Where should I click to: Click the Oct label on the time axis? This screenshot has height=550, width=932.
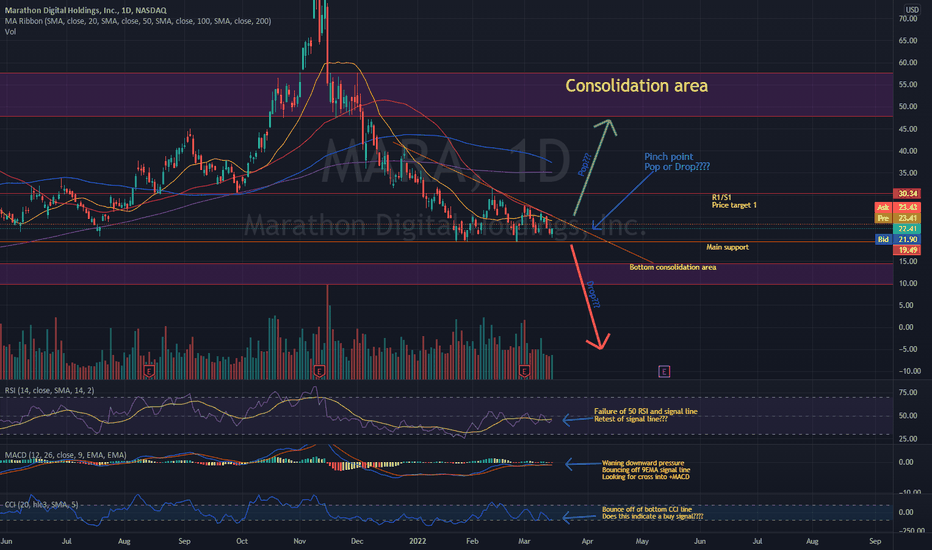[x=242, y=541]
